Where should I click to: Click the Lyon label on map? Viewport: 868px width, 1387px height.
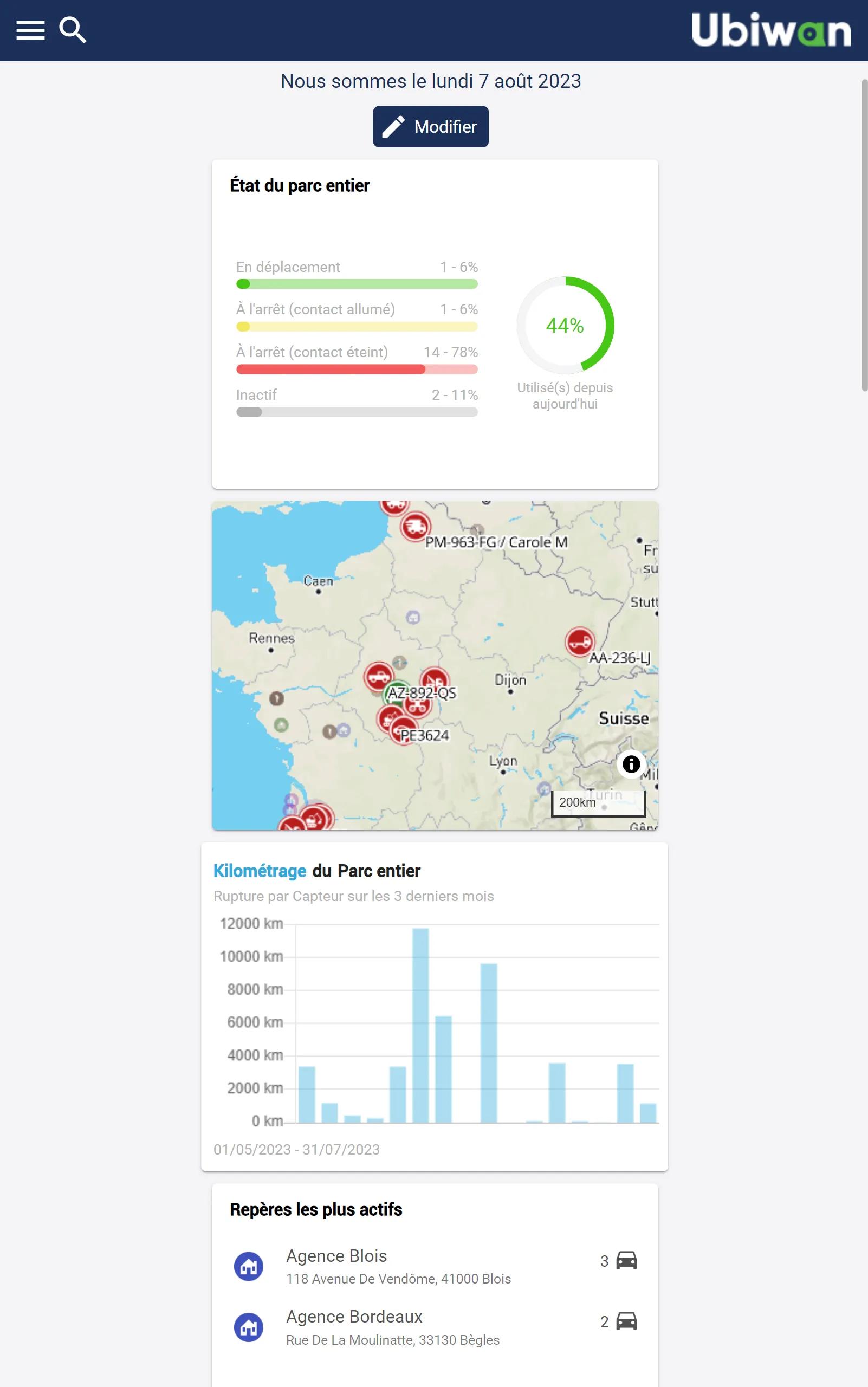coord(503,761)
